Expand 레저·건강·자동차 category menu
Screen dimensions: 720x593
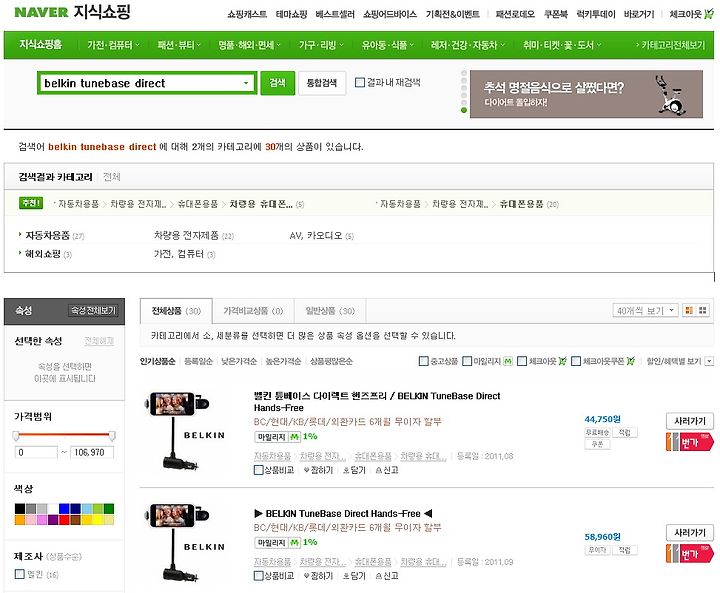click(x=467, y=45)
